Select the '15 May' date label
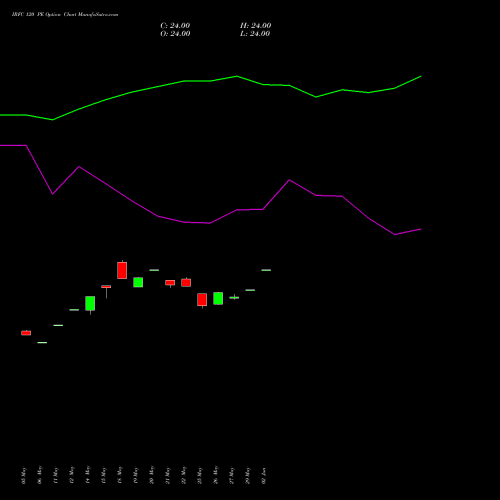This screenshot has width=500, height=500. pyautogui.click(x=104, y=476)
